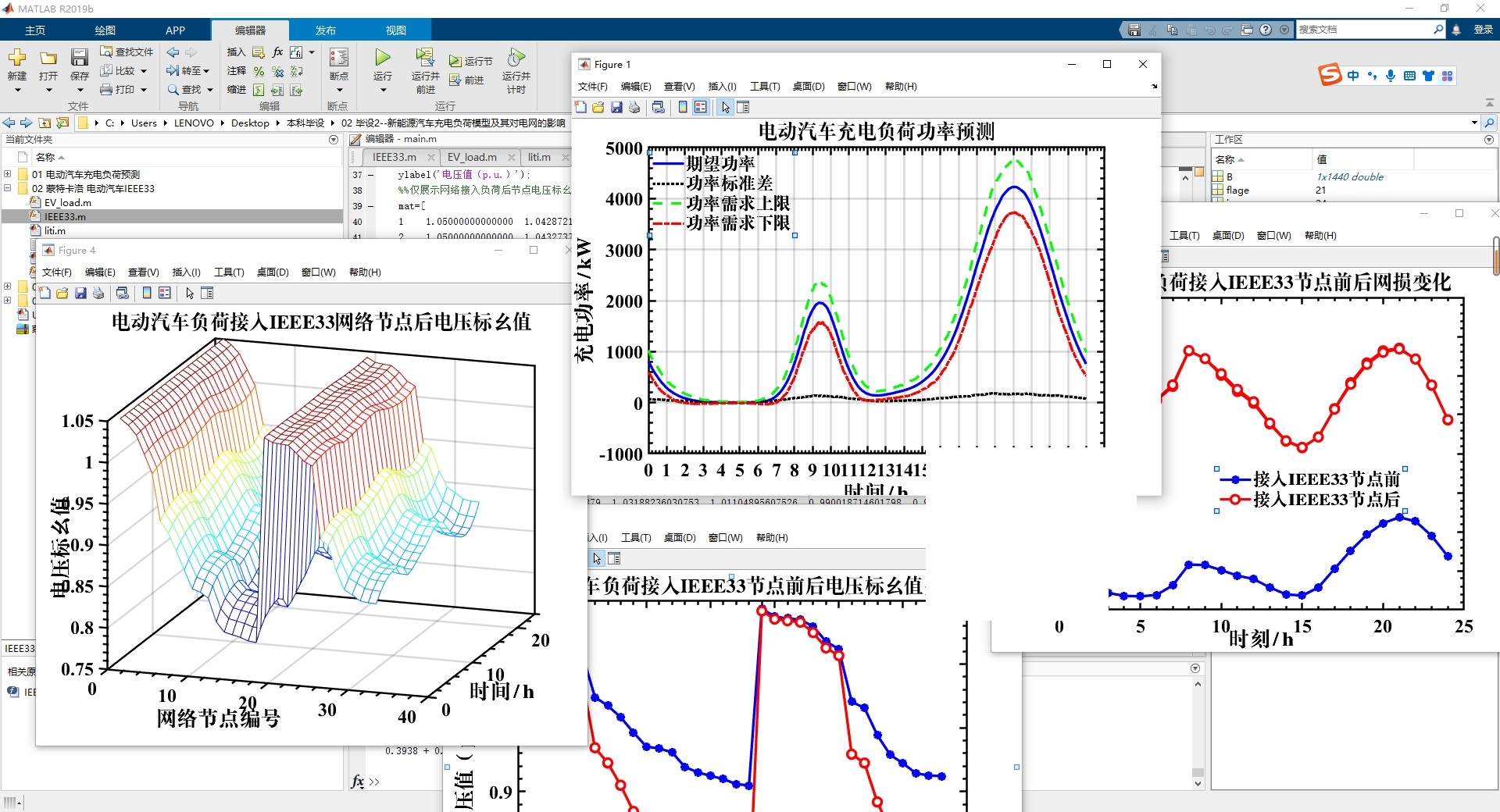Toggle Sogou Chinese/English input mode
Viewport: 1500px width, 812px height.
tap(1353, 76)
